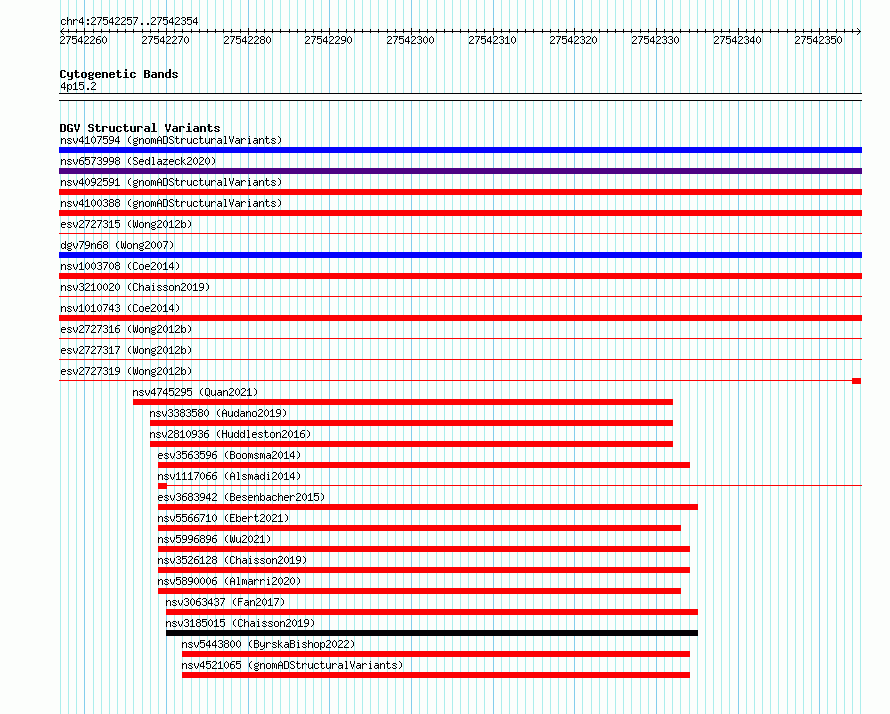Viewport: 890px width, 714px height.
Task: Click the 4p15.2 band label
Action: (x=78, y=87)
